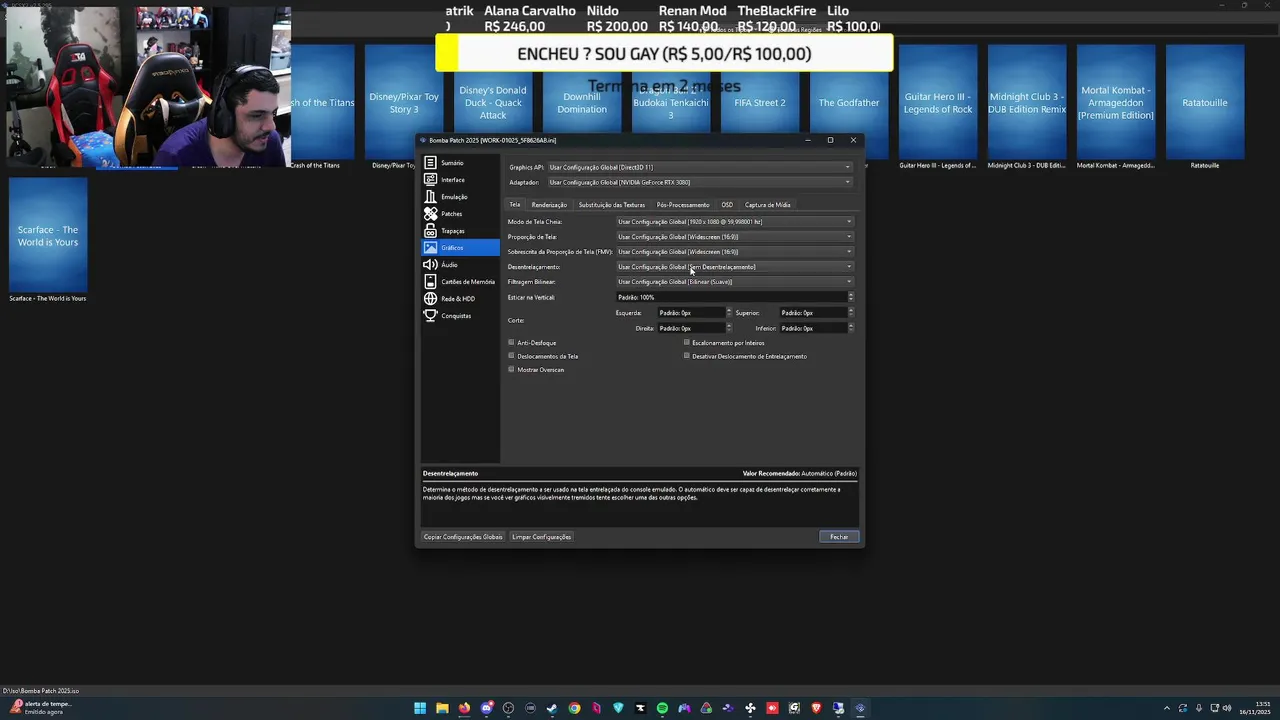
Task: Open the Conquistas achievements page
Action: pos(460,316)
